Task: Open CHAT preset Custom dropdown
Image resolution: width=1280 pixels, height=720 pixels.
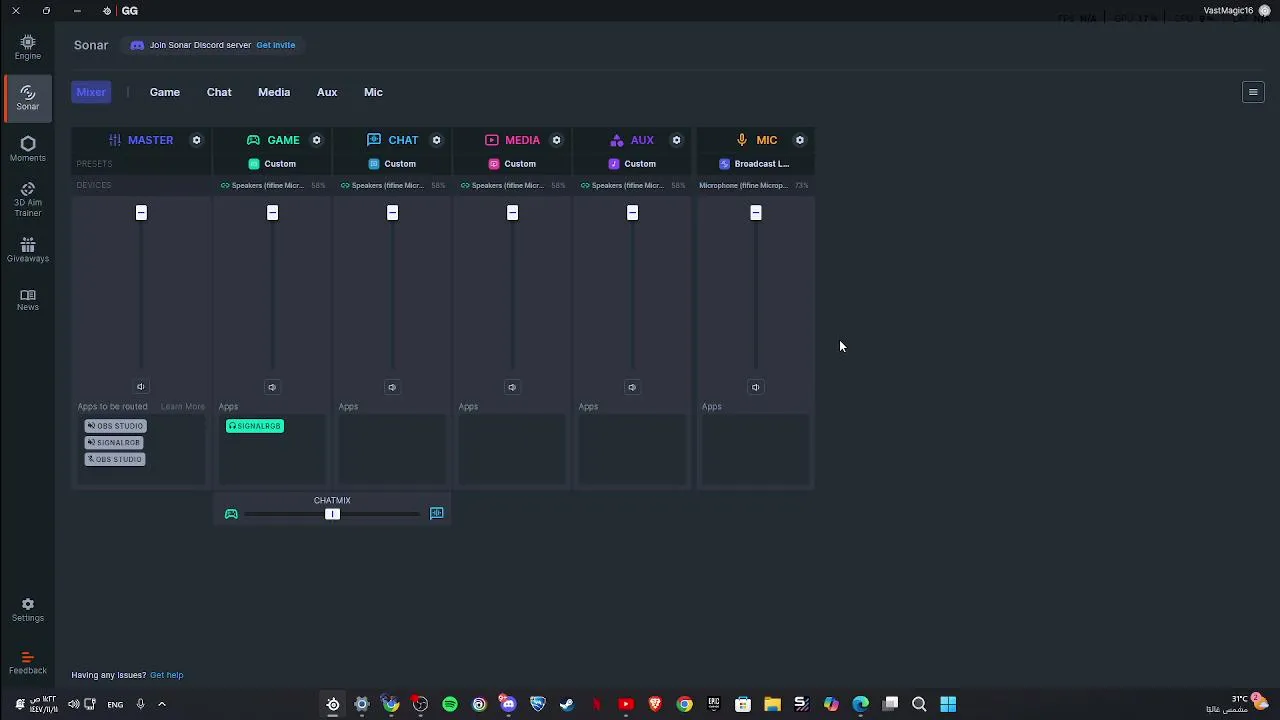Action: (x=392, y=164)
